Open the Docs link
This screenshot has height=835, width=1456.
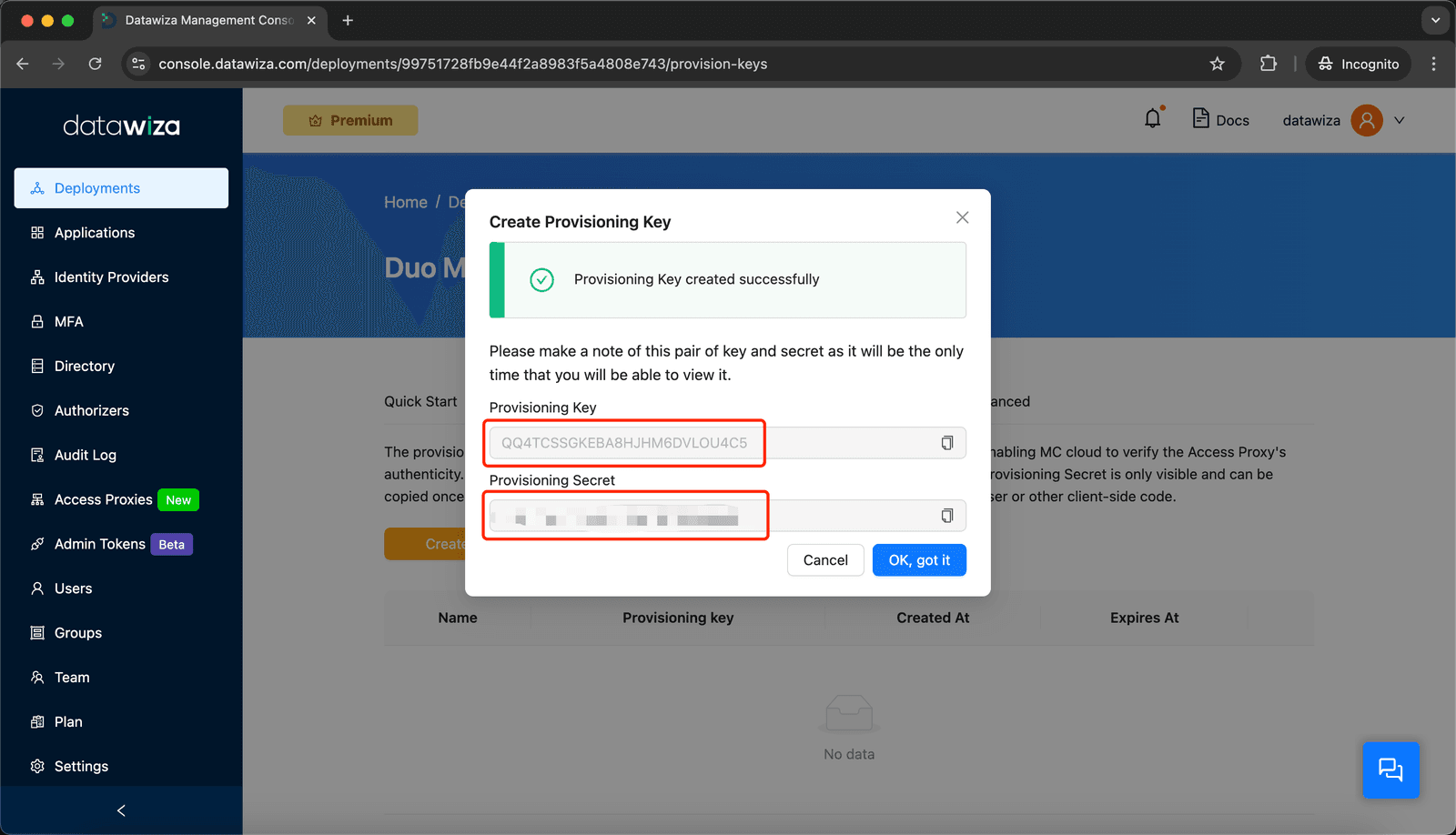coord(1221,119)
